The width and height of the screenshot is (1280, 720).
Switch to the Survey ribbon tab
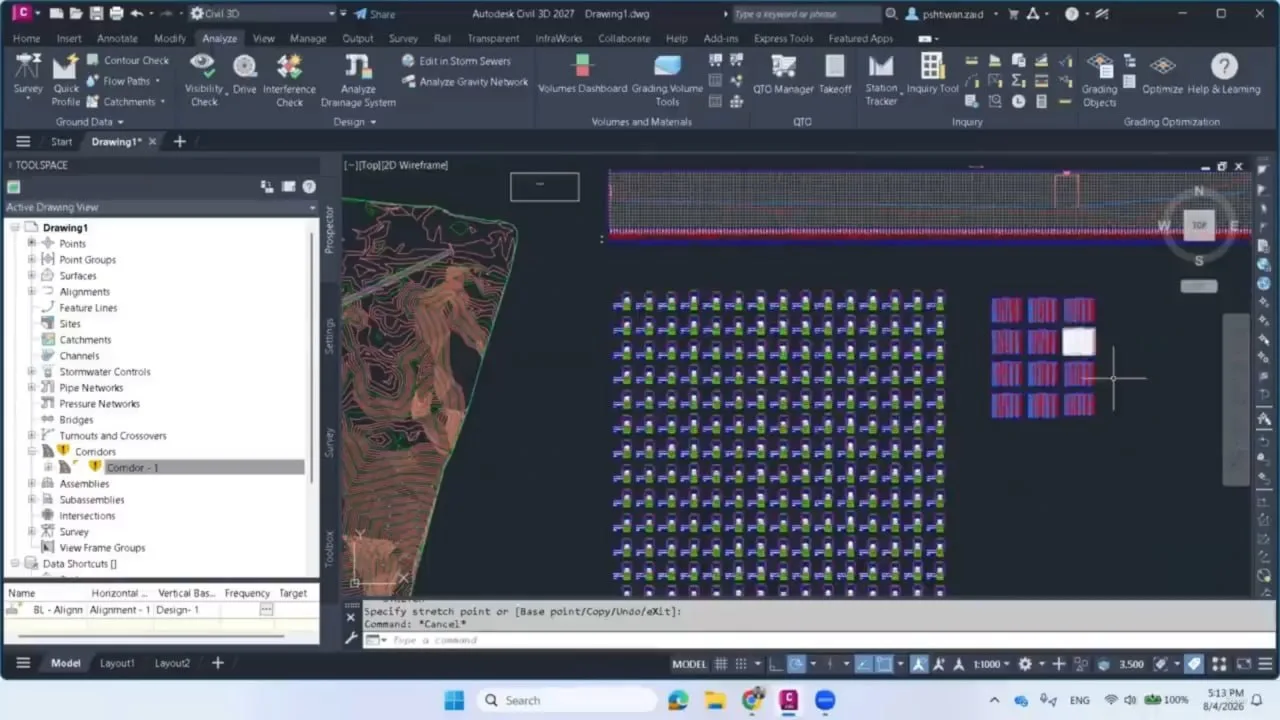[403, 38]
